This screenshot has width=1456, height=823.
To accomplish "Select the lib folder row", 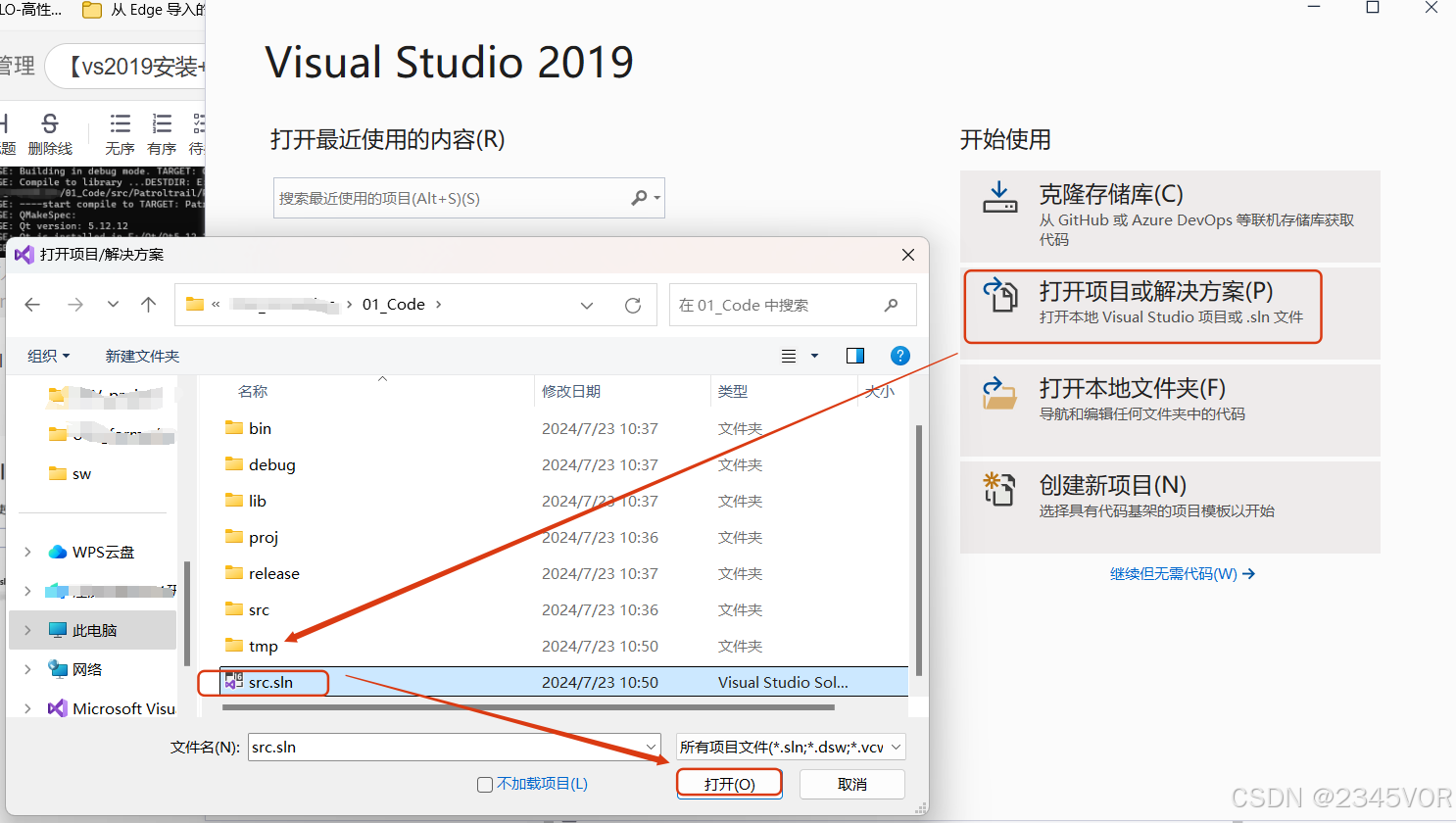I will 565,501.
